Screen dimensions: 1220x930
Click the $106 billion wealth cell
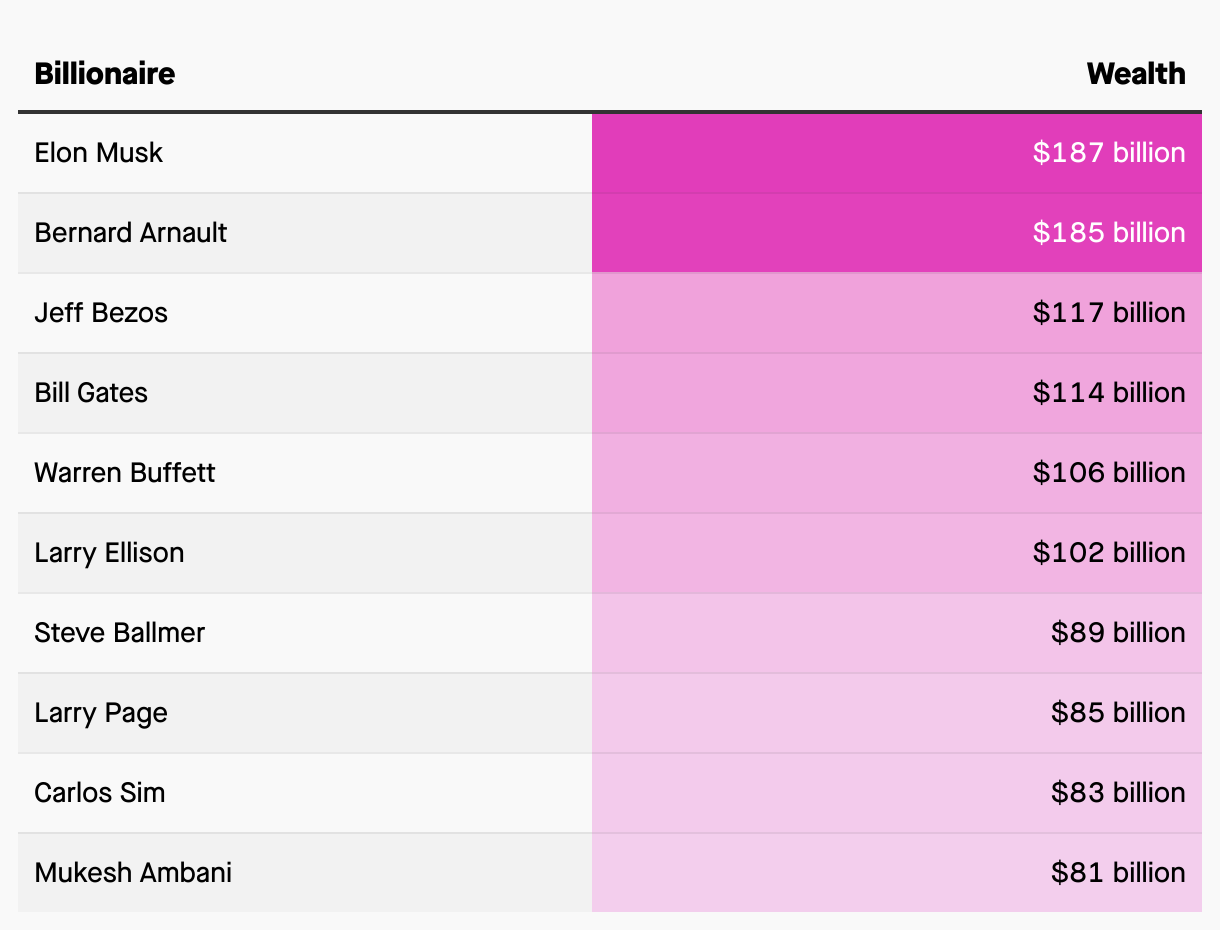point(1108,473)
